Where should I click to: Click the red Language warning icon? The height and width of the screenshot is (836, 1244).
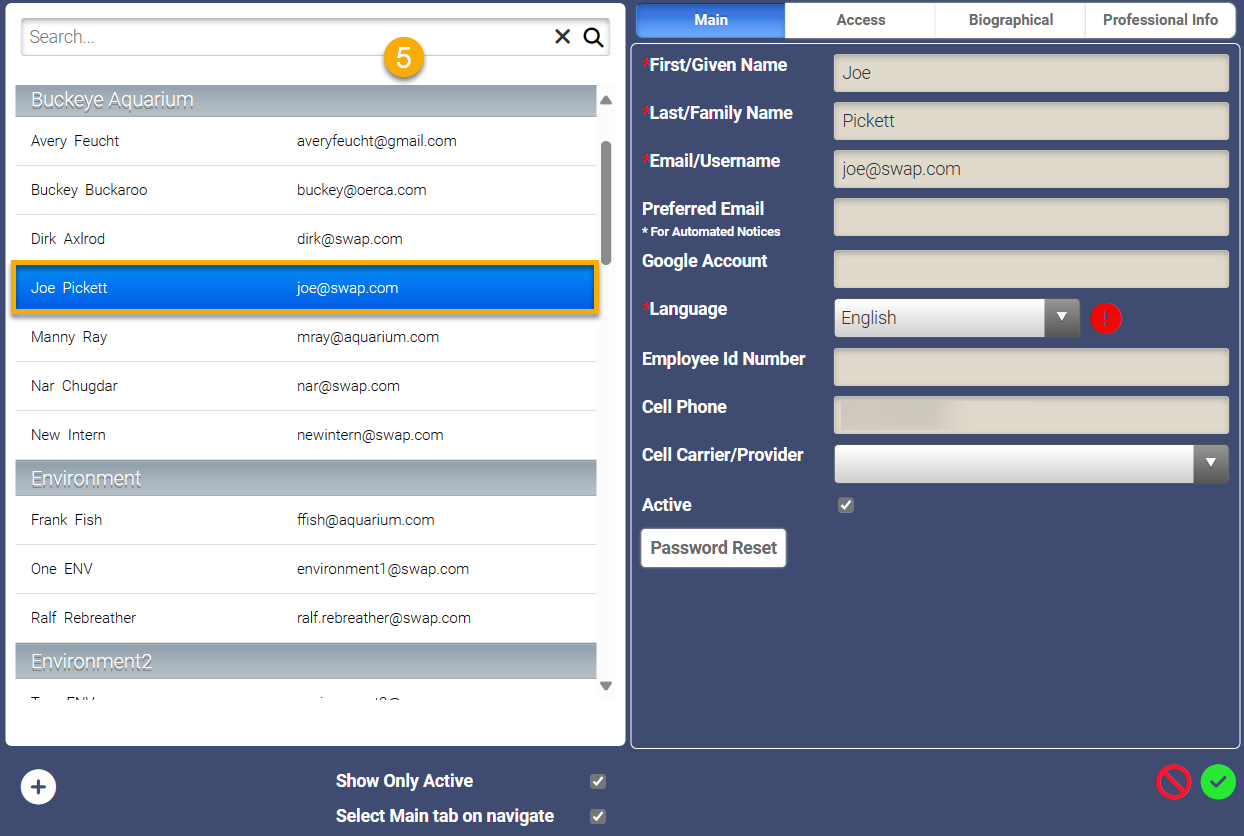(1106, 318)
